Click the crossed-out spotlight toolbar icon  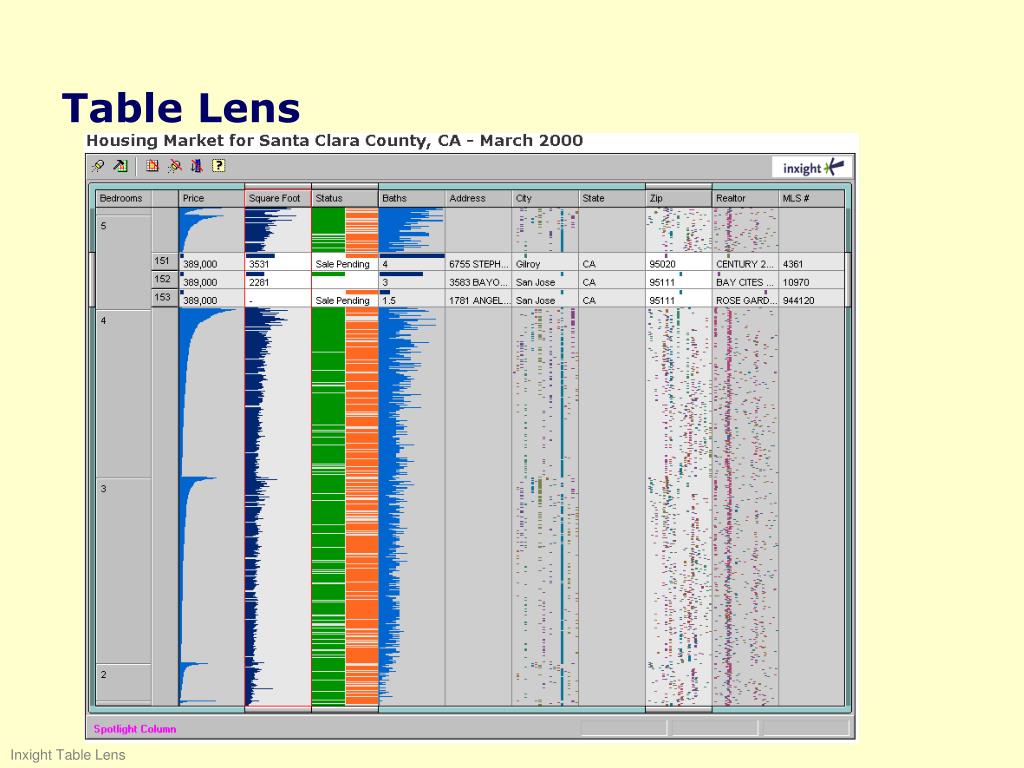point(174,166)
